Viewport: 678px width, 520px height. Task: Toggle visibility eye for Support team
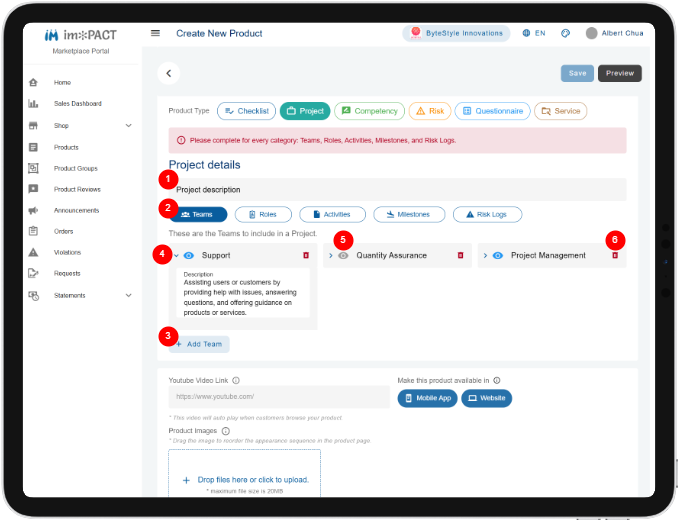189,255
